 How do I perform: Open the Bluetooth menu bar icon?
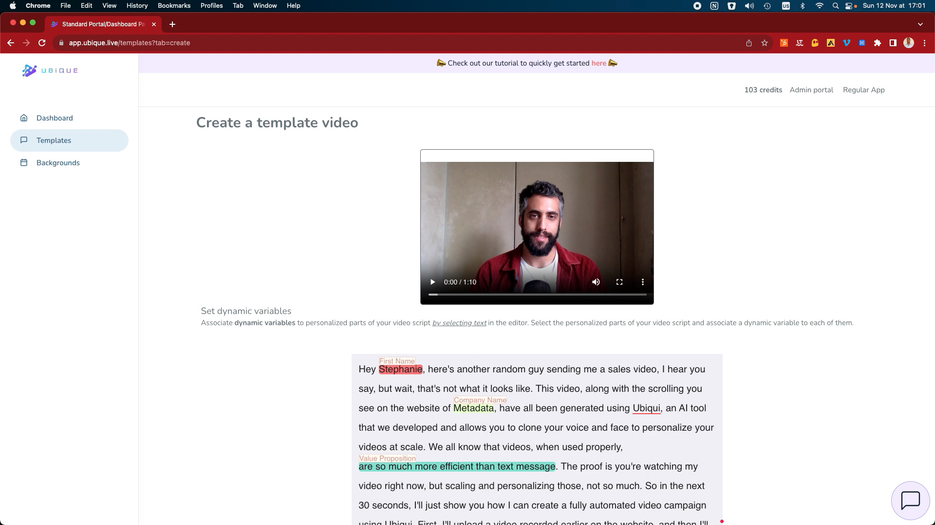click(802, 5)
